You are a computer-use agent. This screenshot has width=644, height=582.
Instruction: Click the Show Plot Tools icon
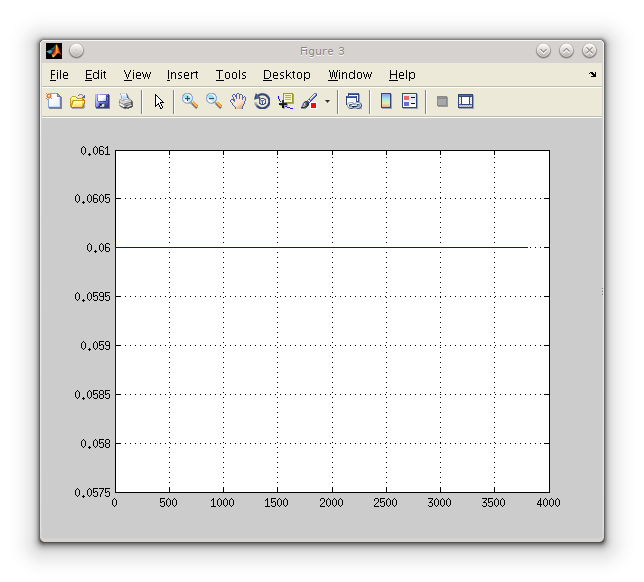(x=465, y=101)
